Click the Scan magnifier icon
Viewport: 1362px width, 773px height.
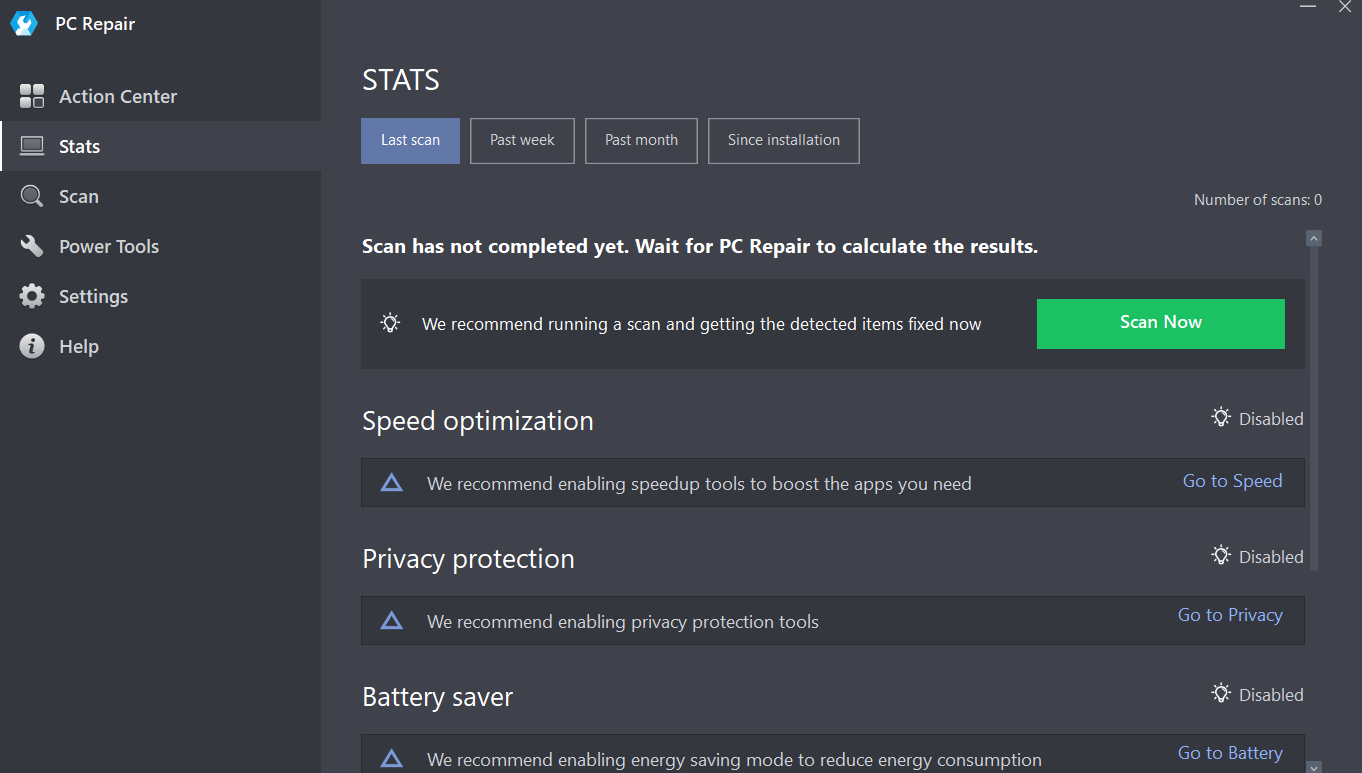(32, 196)
